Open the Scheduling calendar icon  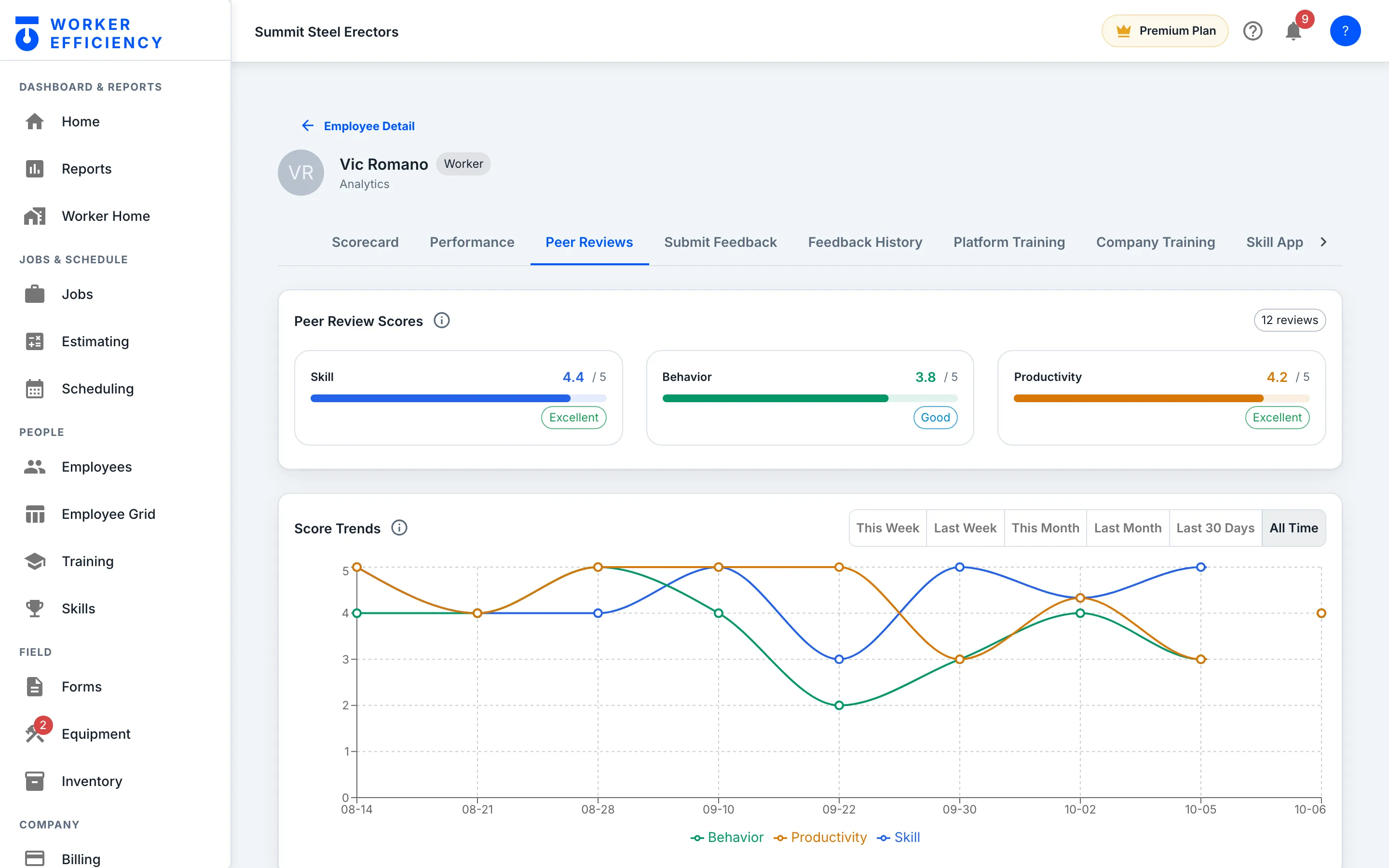pos(34,389)
